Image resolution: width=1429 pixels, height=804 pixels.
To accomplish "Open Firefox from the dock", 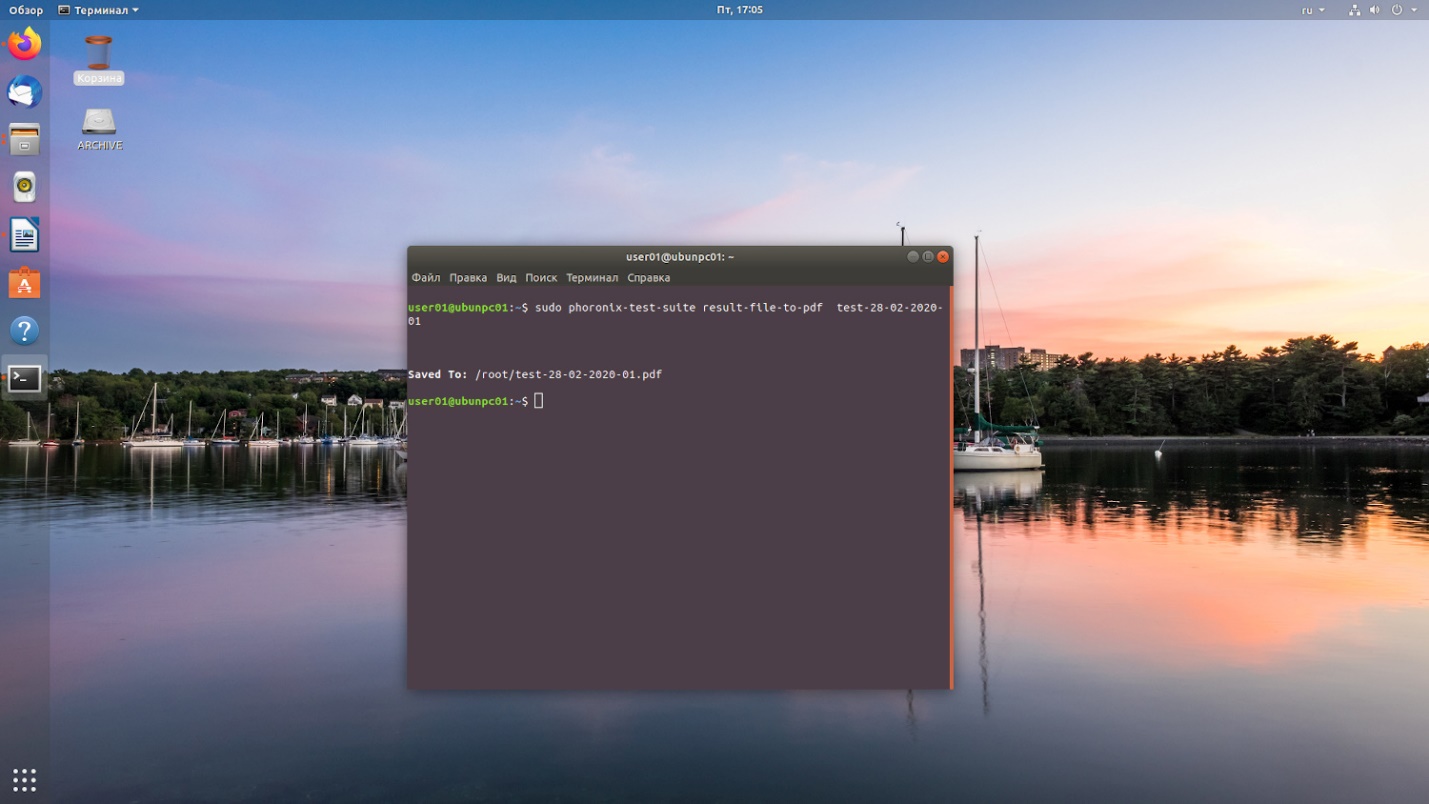I will click(24, 44).
